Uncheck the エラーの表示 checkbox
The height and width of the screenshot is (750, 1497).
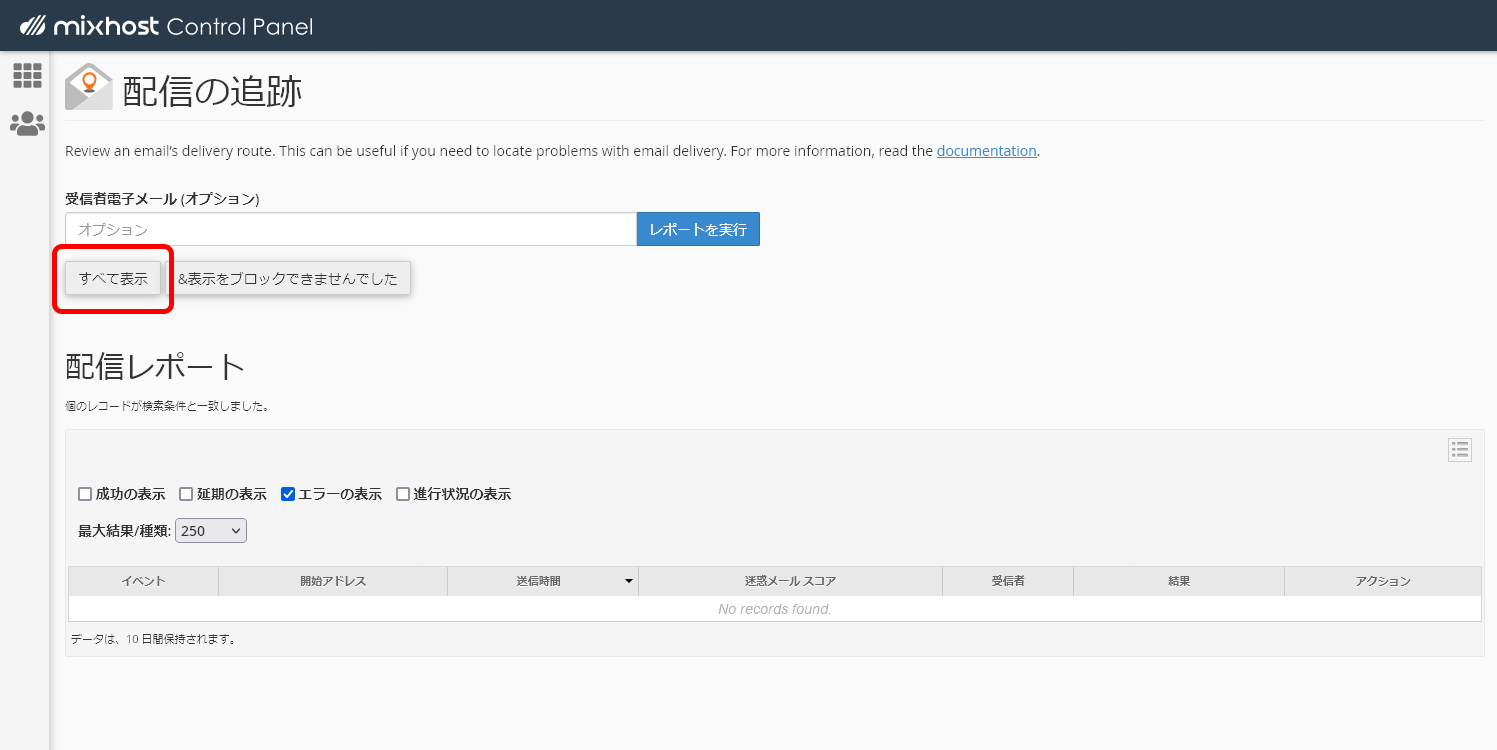[x=288, y=494]
